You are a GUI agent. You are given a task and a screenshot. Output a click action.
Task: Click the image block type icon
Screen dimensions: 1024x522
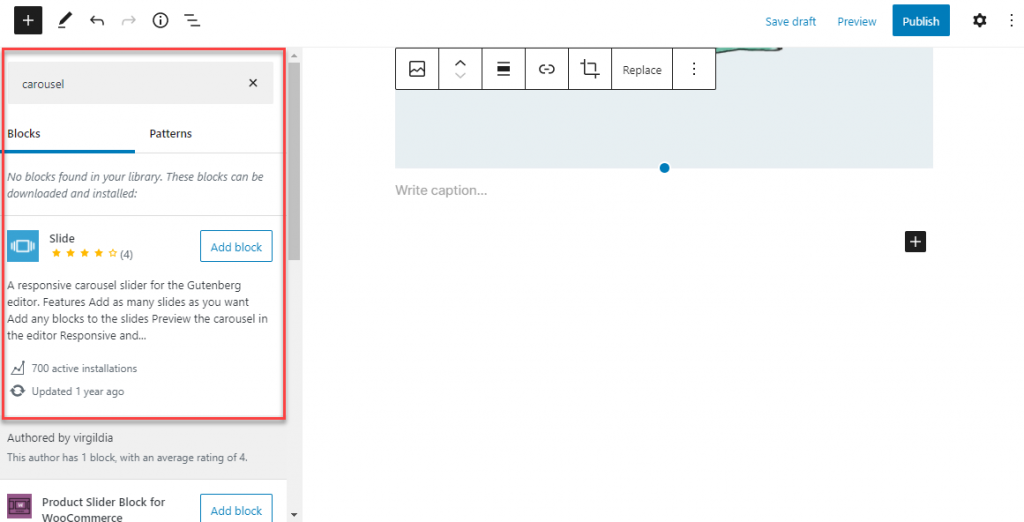[x=417, y=69]
